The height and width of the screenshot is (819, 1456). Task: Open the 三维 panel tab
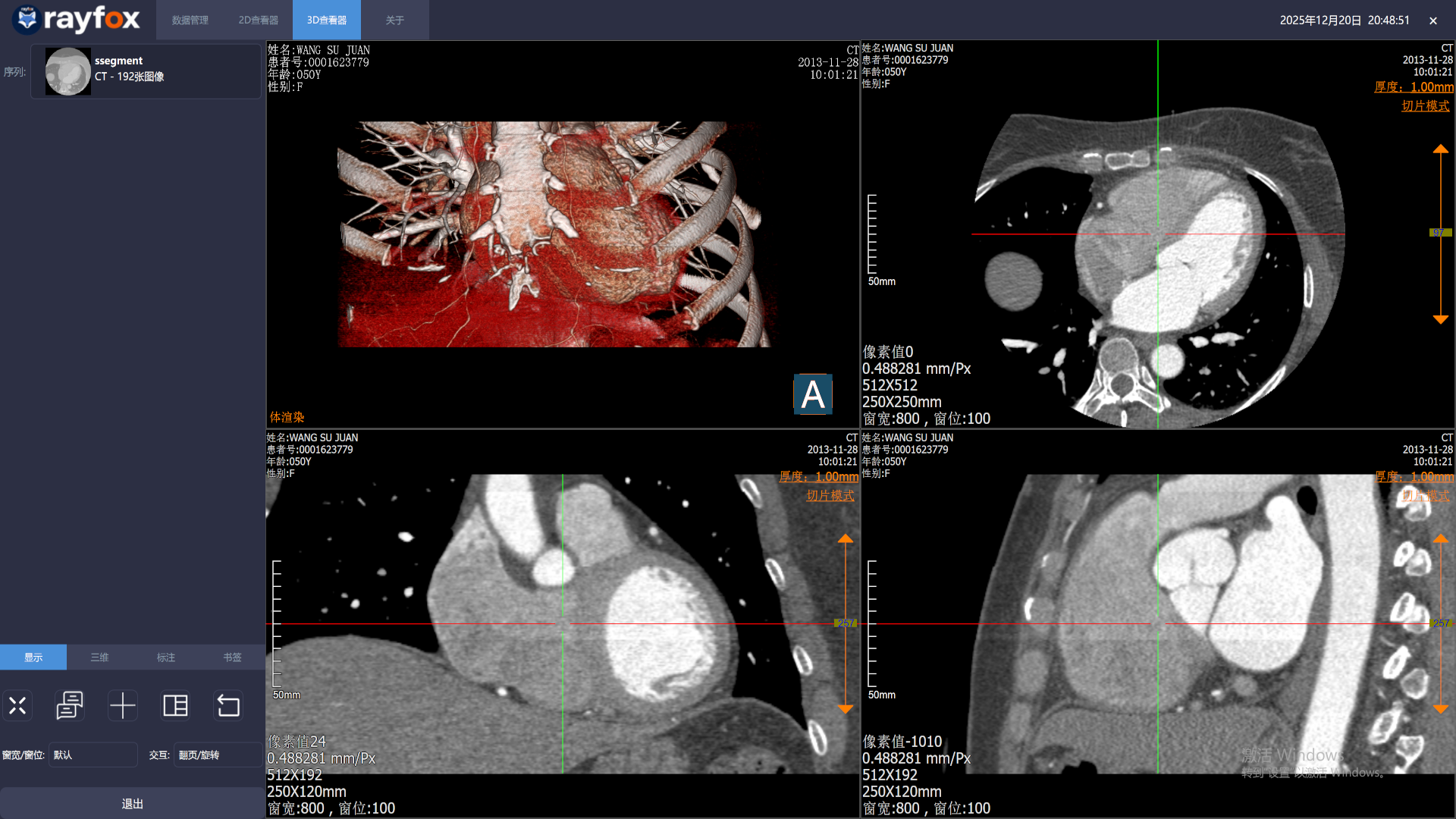coord(99,657)
